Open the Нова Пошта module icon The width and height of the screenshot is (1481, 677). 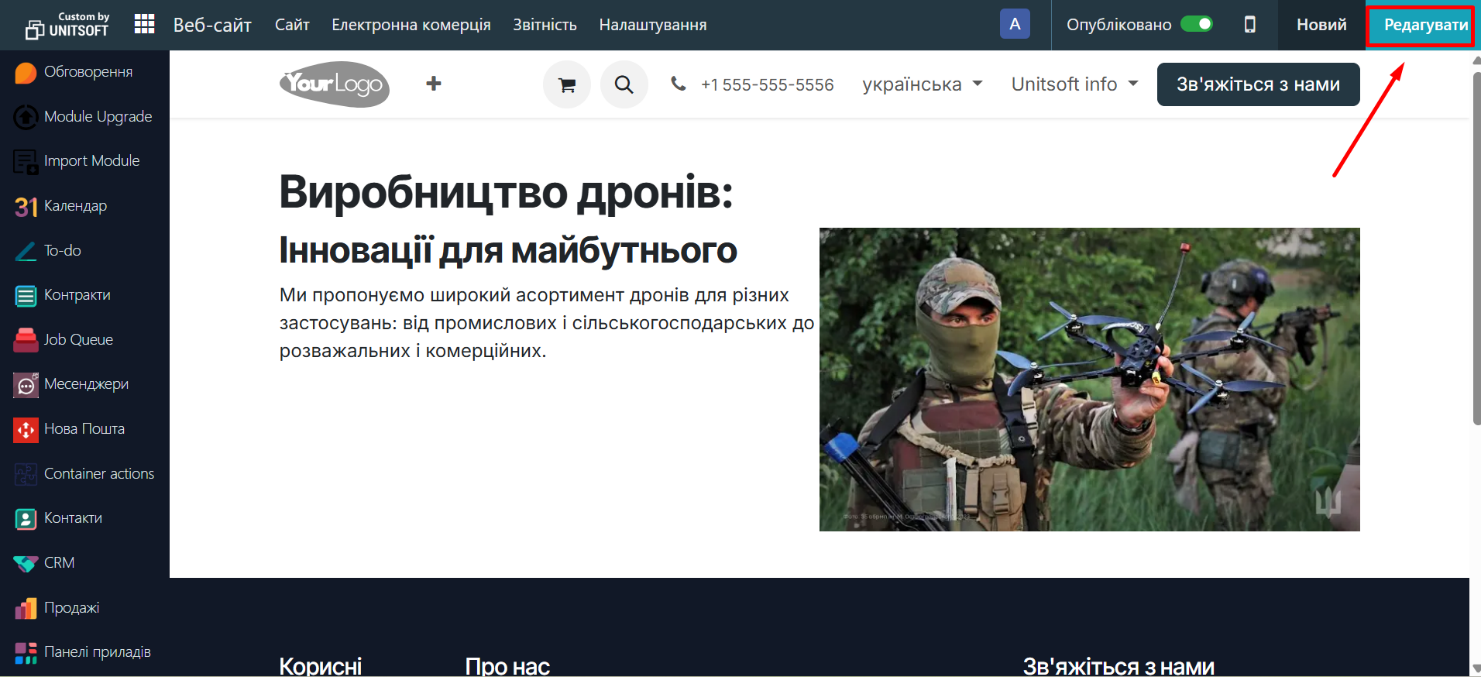click(26, 429)
